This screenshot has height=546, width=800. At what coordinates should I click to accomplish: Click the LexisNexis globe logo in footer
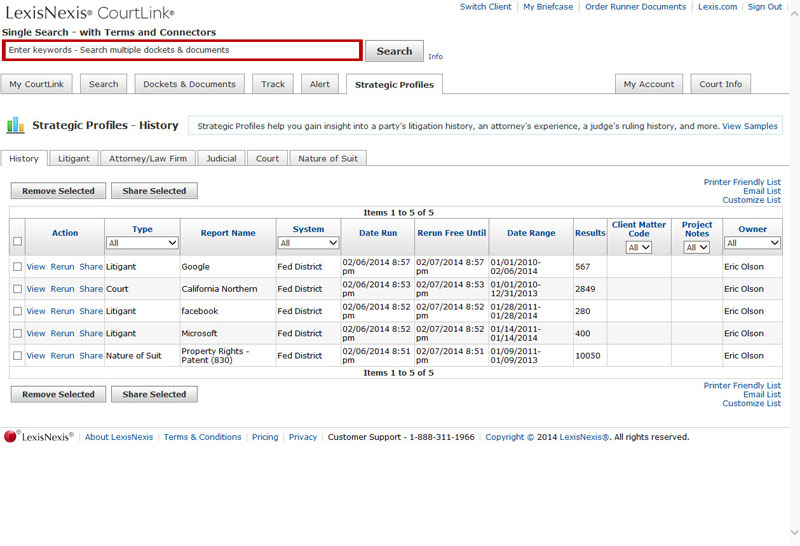click(12, 437)
